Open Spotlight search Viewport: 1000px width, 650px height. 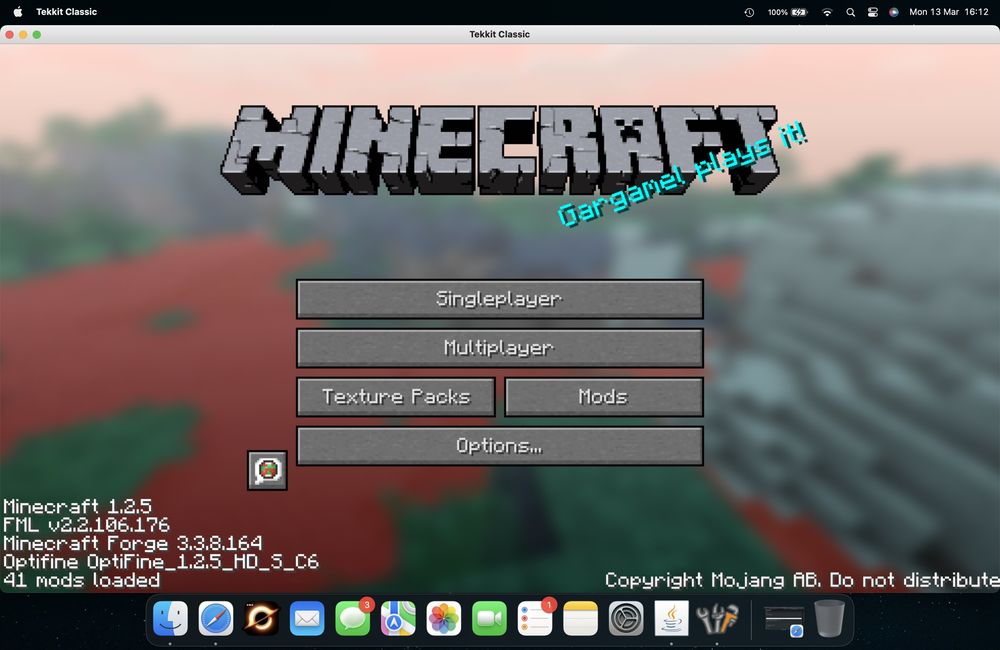click(x=850, y=12)
